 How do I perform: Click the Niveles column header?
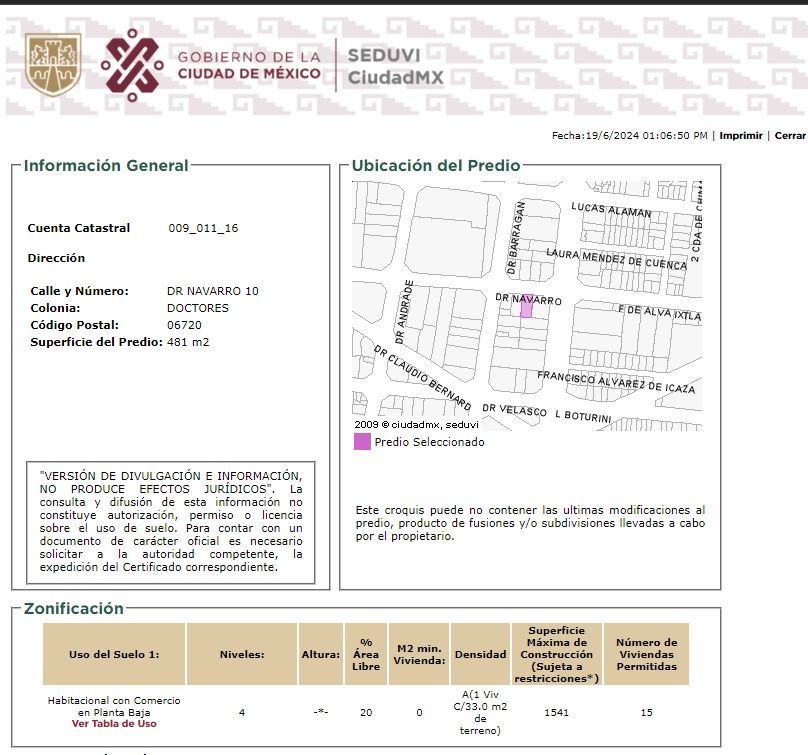click(x=242, y=654)
